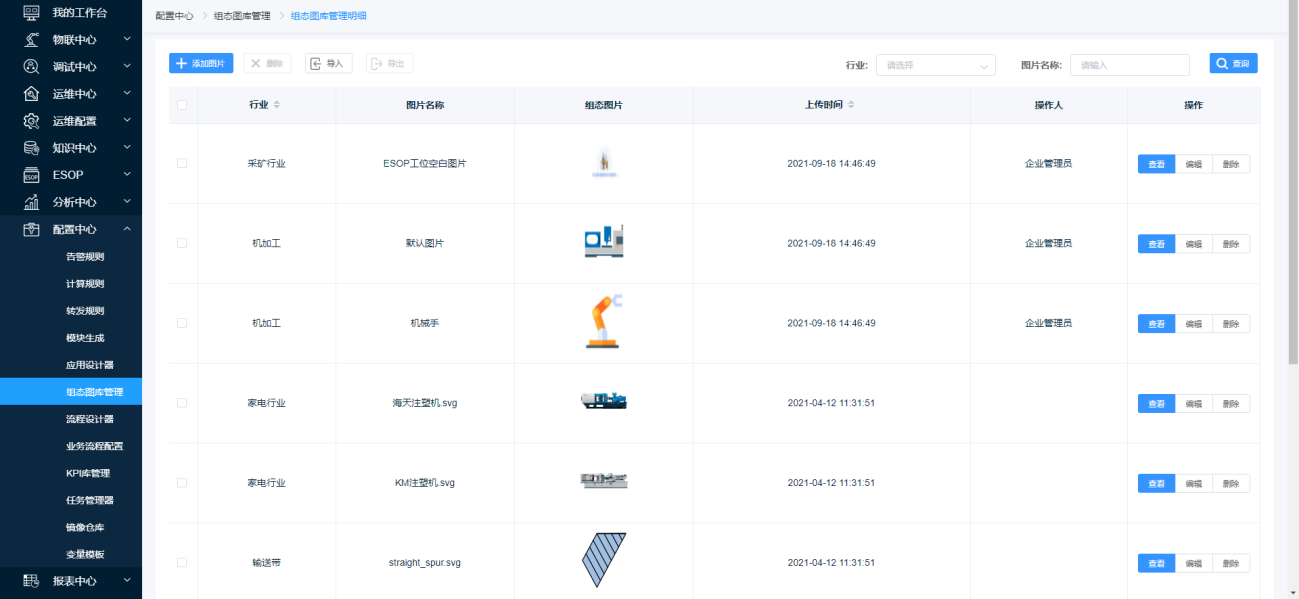Viewport: 1299px width, 599px height.
Task: Click the 添加图片 button
Action: point(201,64)
